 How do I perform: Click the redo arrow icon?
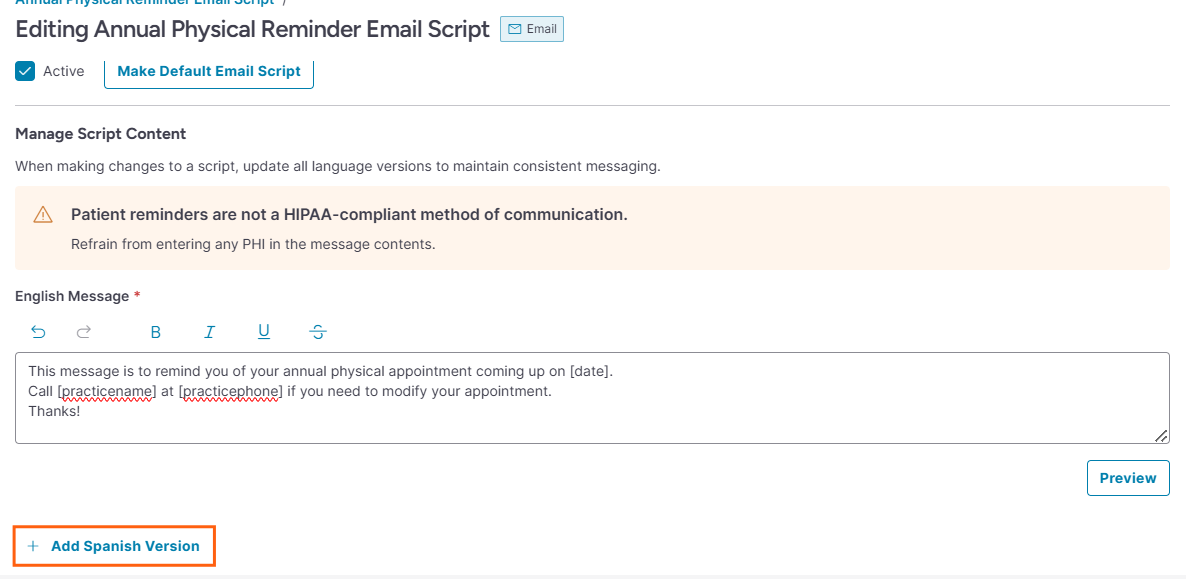point(84,332)
